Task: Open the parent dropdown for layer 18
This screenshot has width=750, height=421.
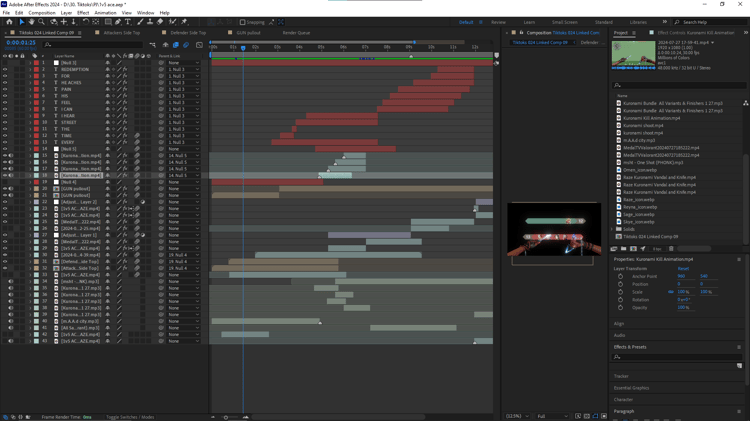Action: click(184, 176)
